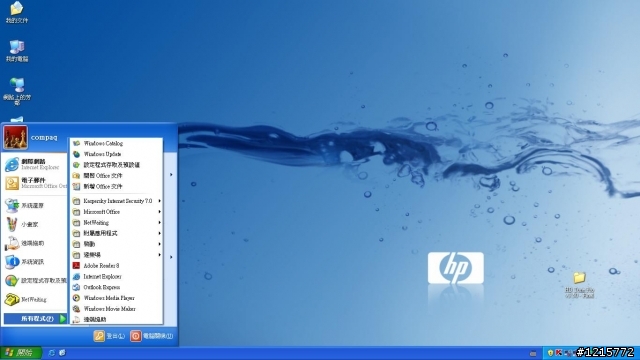
Task: Click the second Quick Launch icon beside Internet Explorer
Action: point(62,353)
